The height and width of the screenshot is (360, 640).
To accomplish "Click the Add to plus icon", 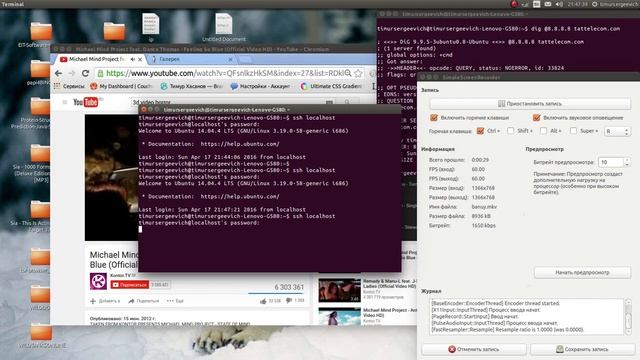I will tap(93, 301).
